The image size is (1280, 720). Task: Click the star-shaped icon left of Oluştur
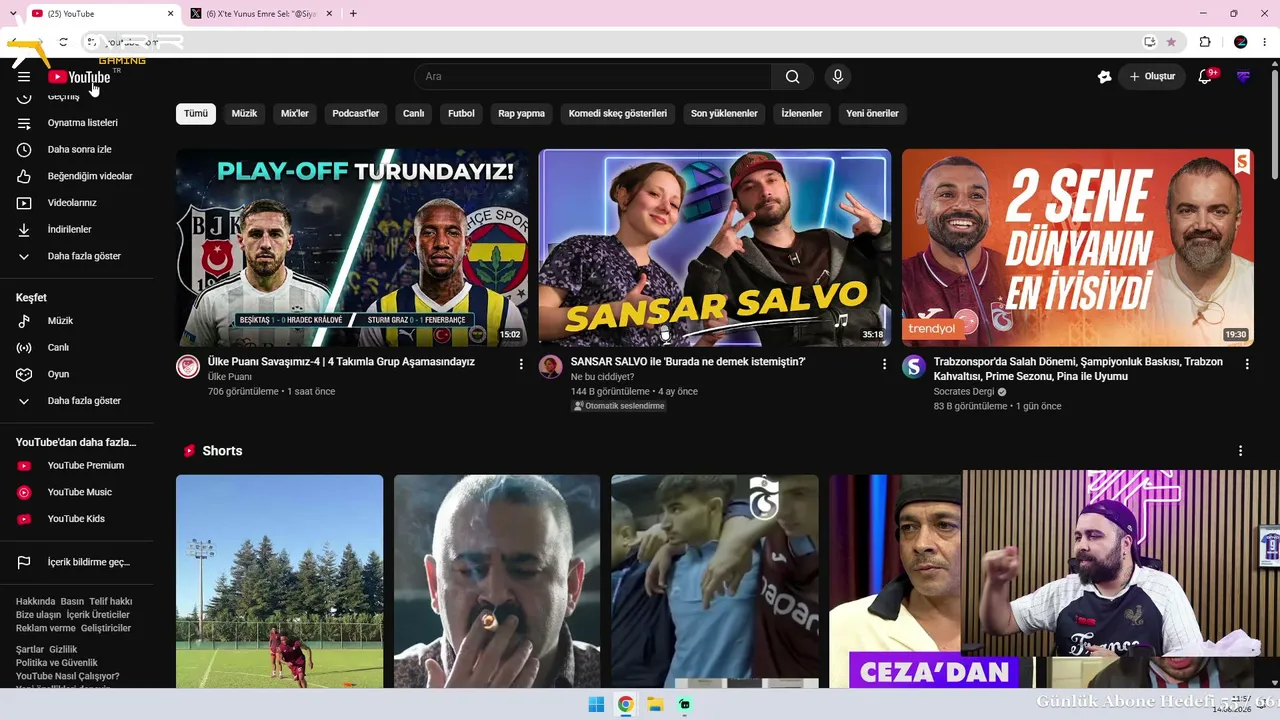coord(1104,77)
